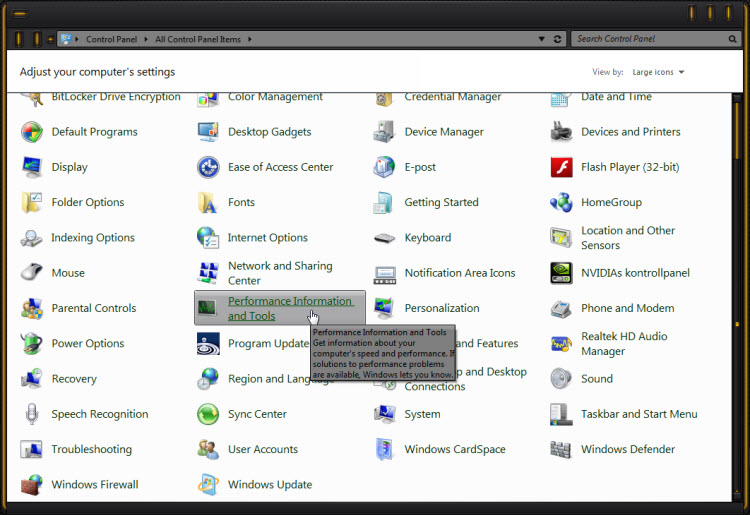The height and width of the screenshot is (515, 750).
Task: Click the Devices and Printers icon
Action: 561,132
